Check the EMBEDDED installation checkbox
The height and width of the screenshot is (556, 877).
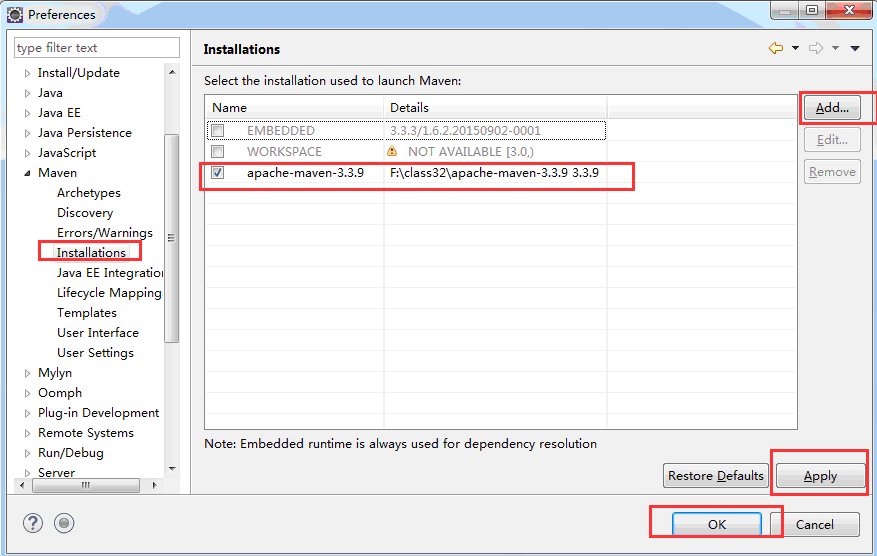click(x=218, y=130)
